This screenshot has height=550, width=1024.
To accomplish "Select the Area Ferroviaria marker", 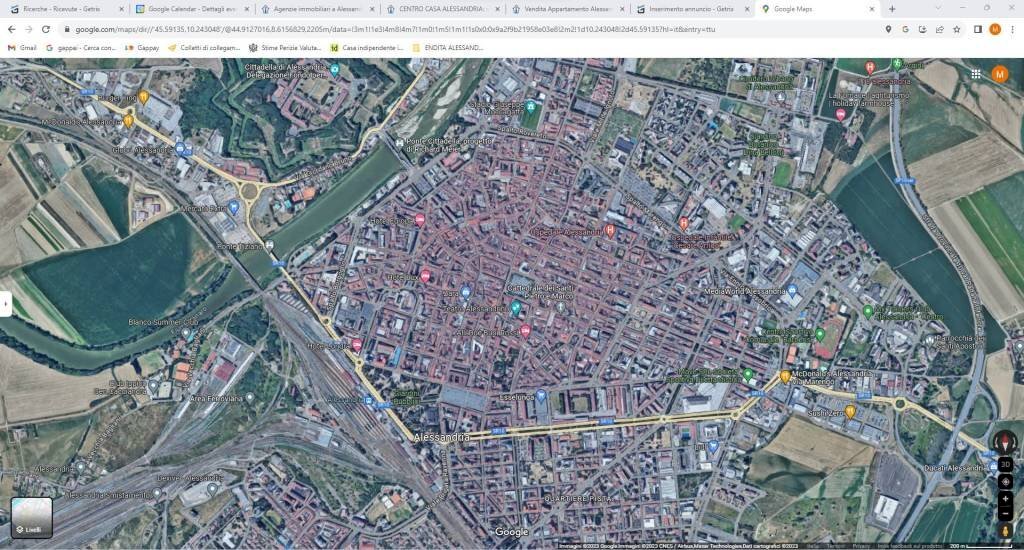I will (249, 397).
